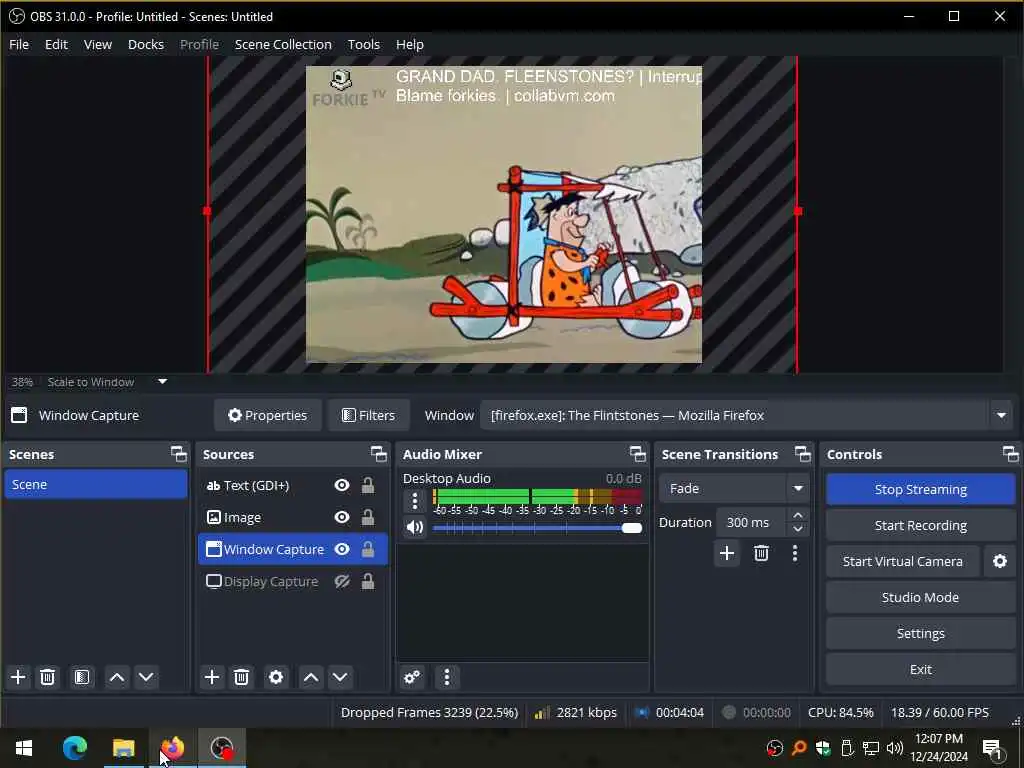Select Display Capture source row

point(292,581)
